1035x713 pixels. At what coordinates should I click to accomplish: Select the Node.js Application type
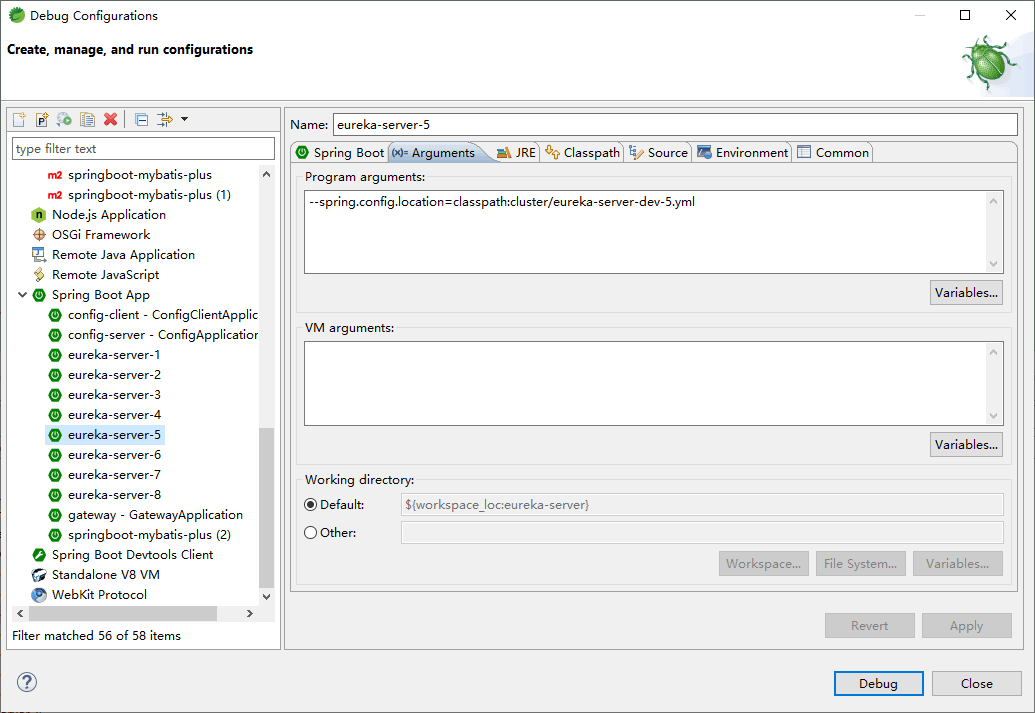coord(98,215)
